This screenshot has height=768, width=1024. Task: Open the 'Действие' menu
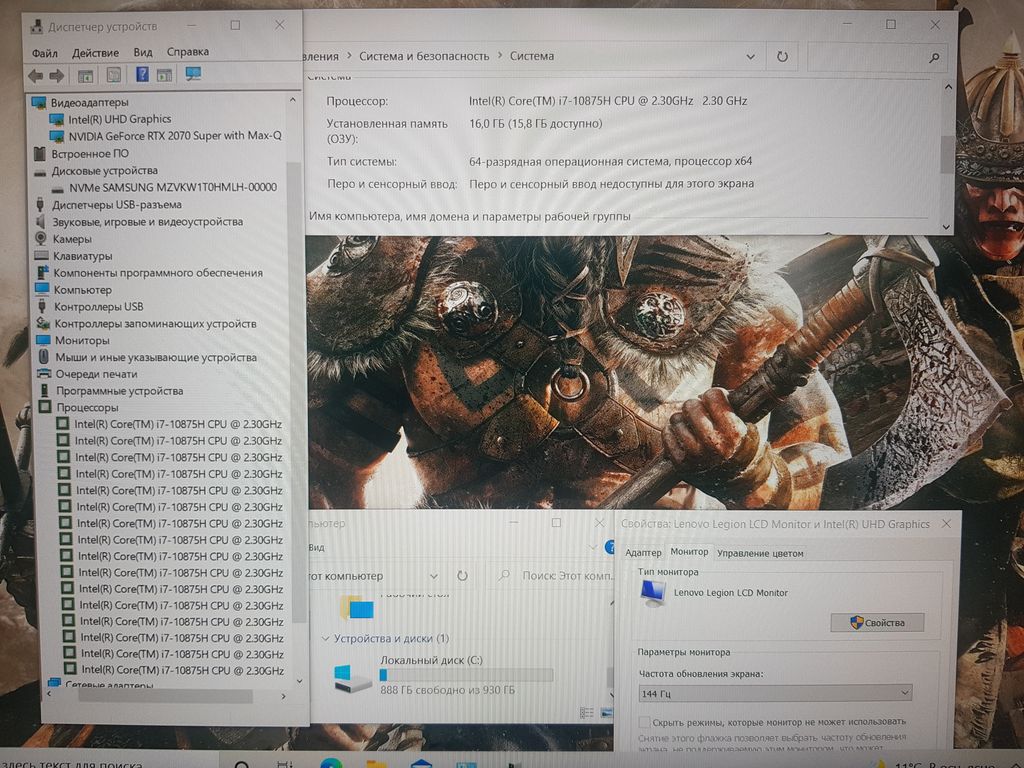[x=95, y=52]
